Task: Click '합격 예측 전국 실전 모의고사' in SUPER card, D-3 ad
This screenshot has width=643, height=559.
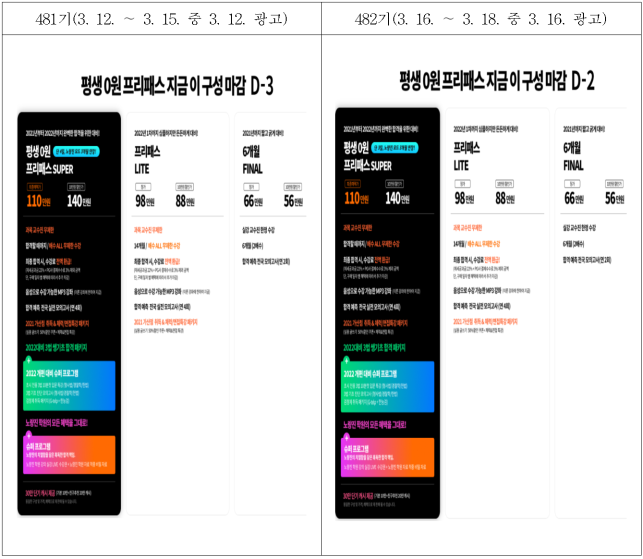Action: click(54, 308)
